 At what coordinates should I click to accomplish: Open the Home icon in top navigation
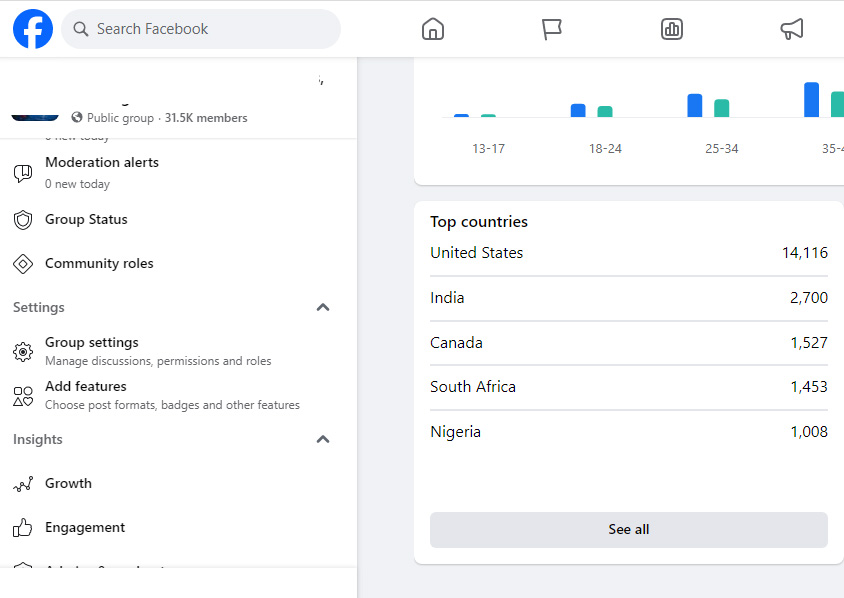pyautogui.click(x=433, y=29)
